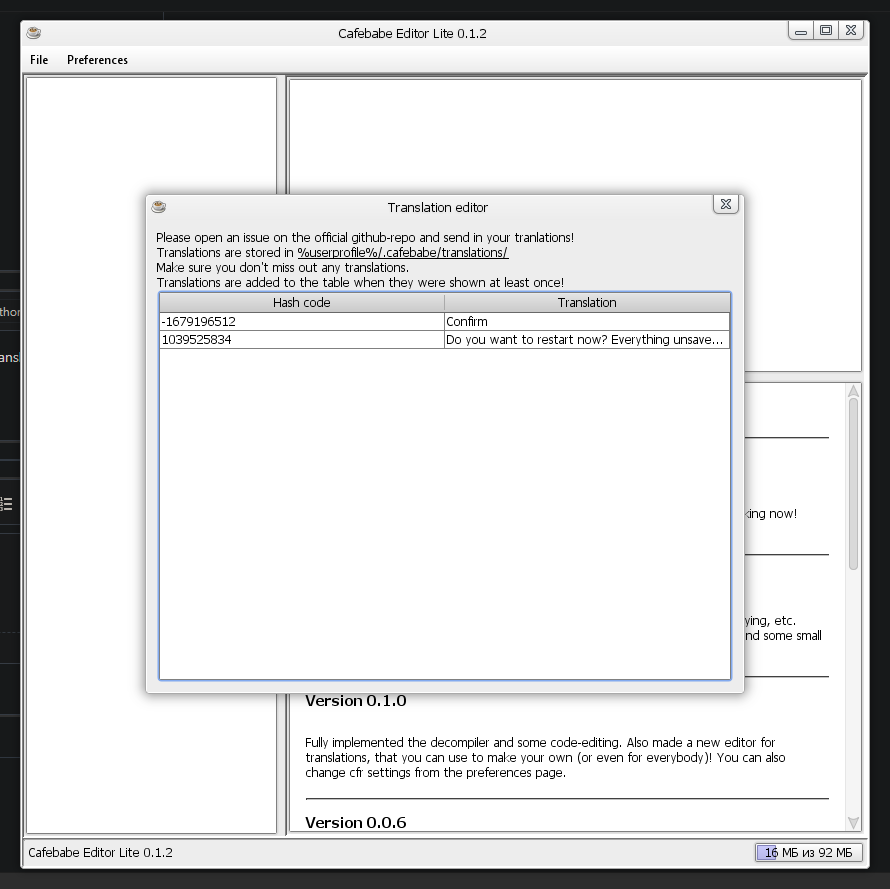Open the %userprofile%/.cafebabe/translations/ link
This screenshot has height=889, width=890.
(x=402, y=253)
